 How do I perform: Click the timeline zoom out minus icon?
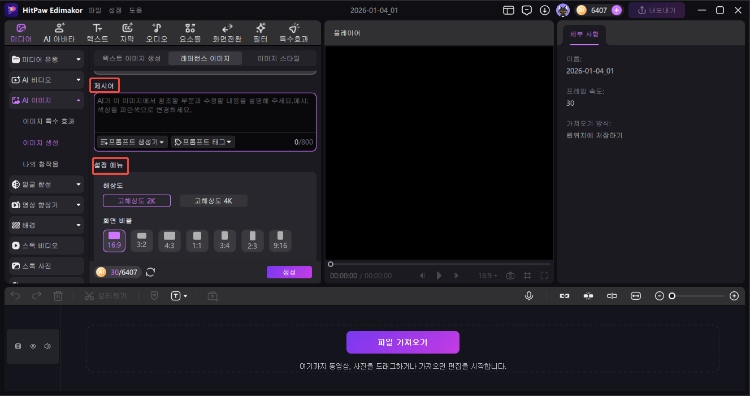coord(659,296)
